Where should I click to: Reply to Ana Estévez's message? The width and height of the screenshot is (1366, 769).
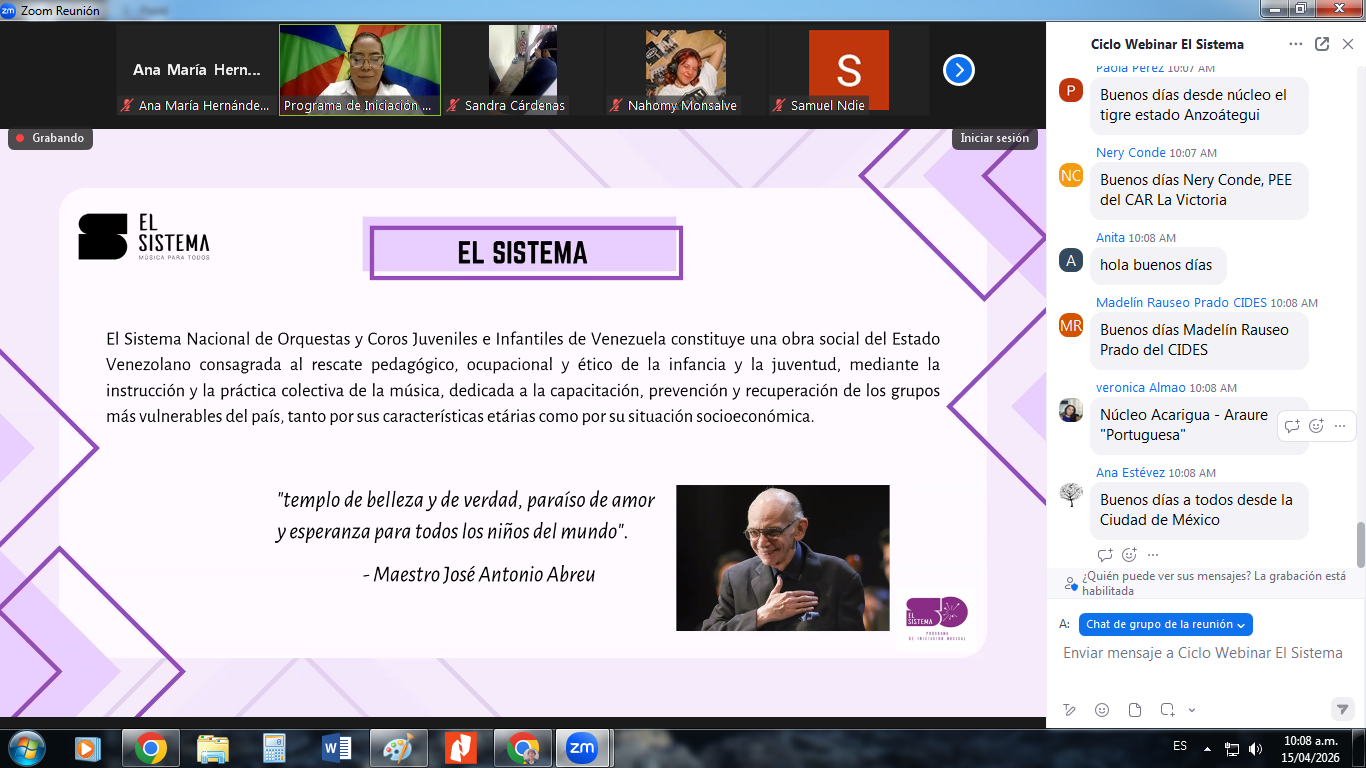pyautogui.click(x=1105, y=554)
